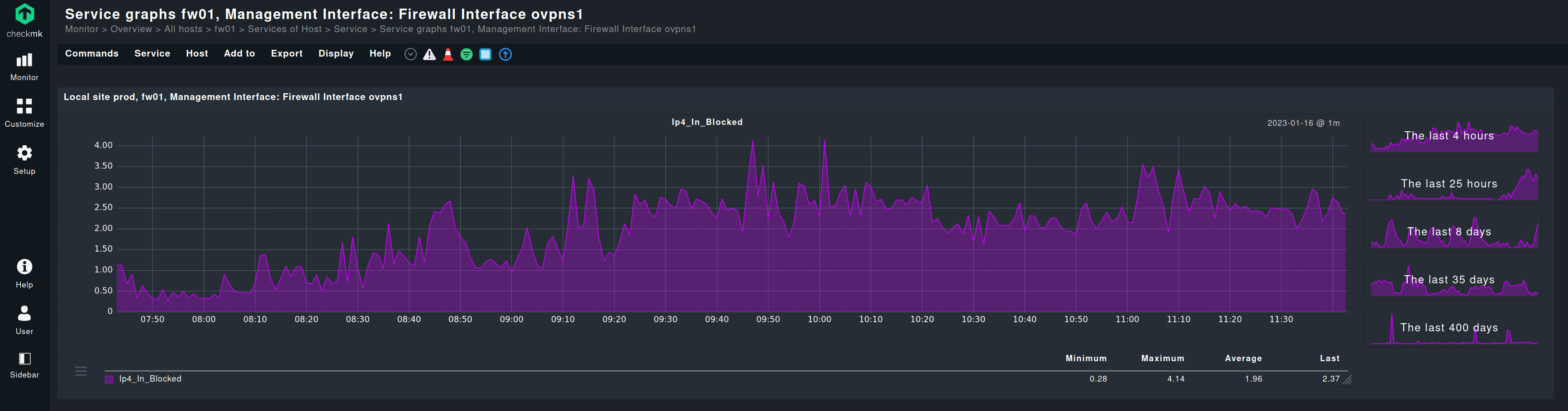Screen dimensions: 1568x411
Task: Click the minimum value 0.28
Action: 1098,379
